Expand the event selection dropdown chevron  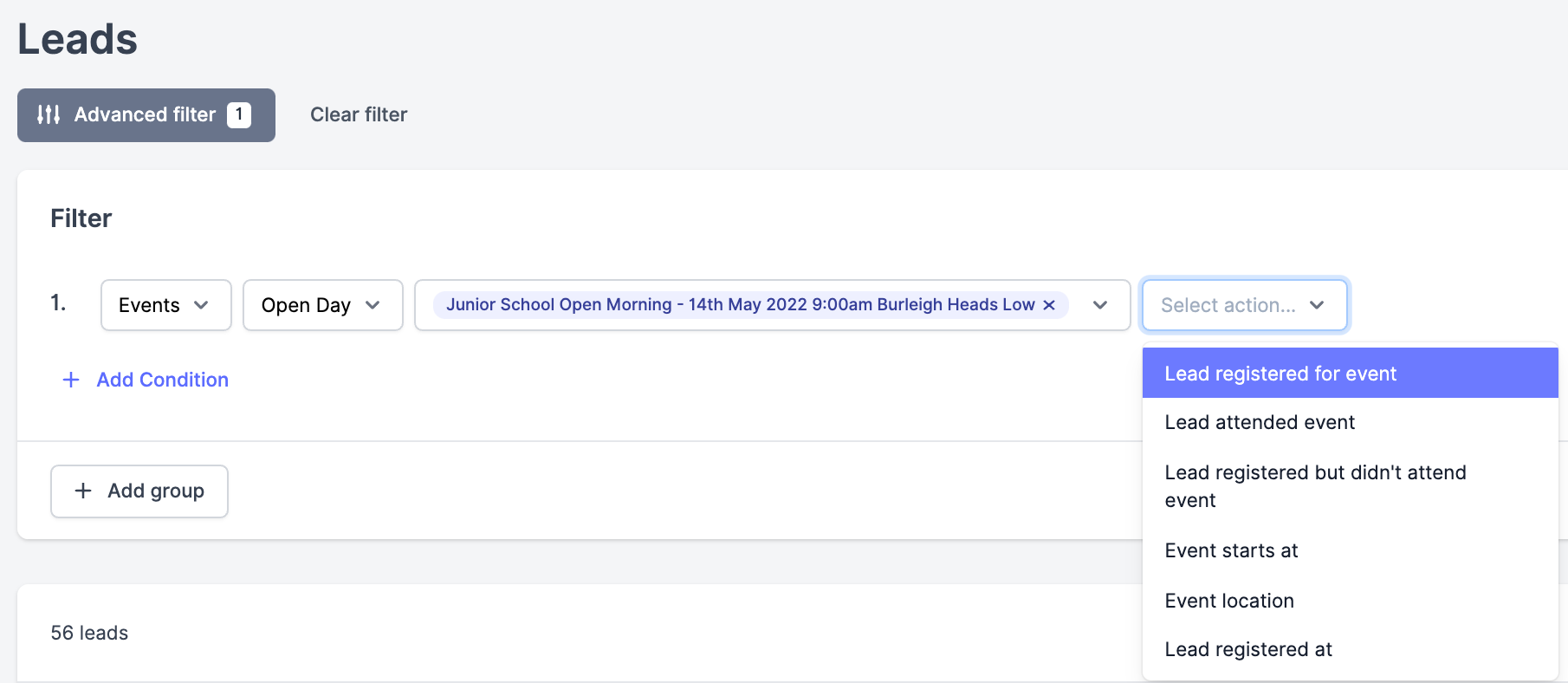(1100, 305)
